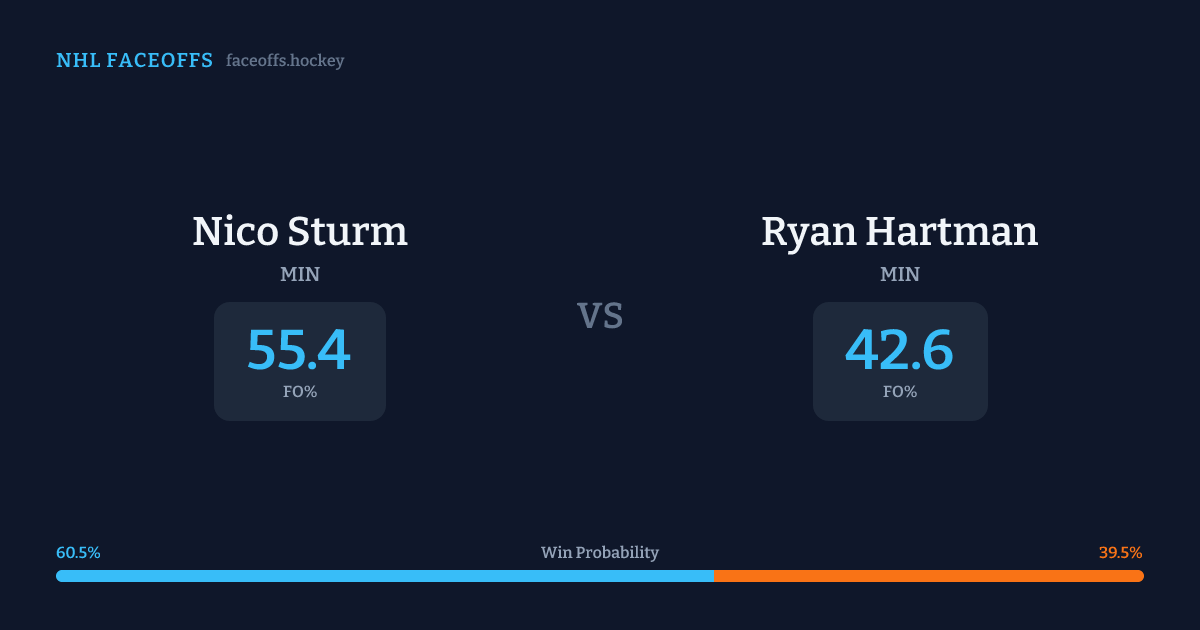Select the Ryan Hartman player name
This screenshot has width=1200, height=630.
899,231
